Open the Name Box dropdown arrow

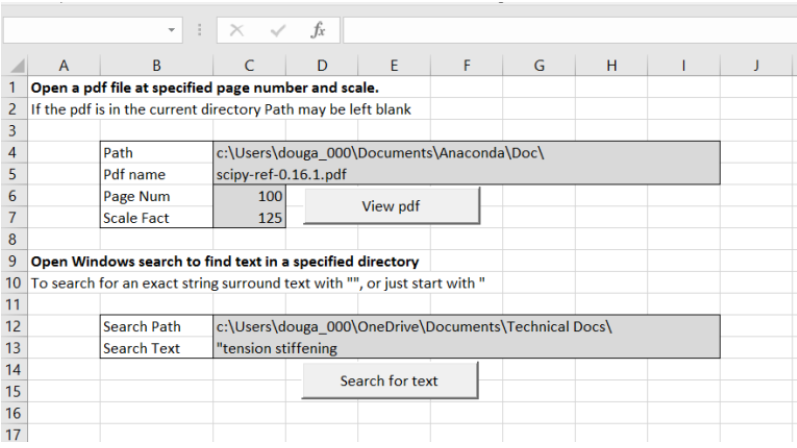[x=172, y=30]
